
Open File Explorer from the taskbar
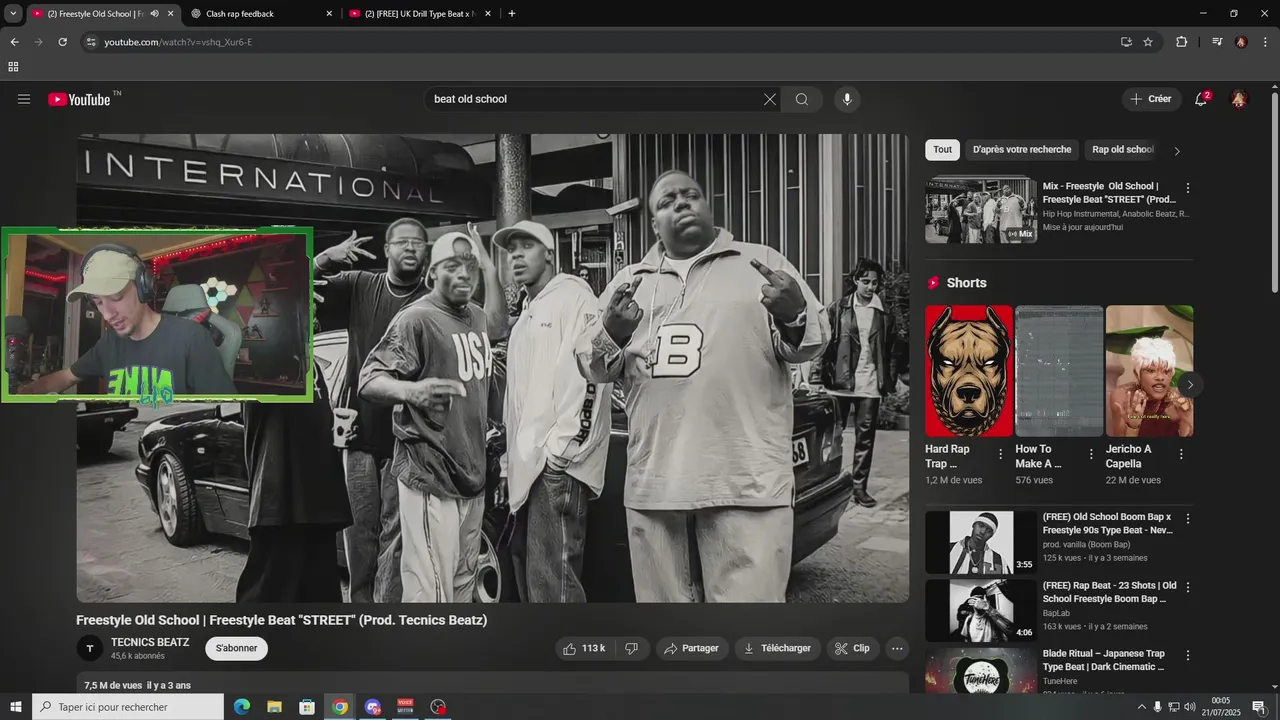click(274, 707)
